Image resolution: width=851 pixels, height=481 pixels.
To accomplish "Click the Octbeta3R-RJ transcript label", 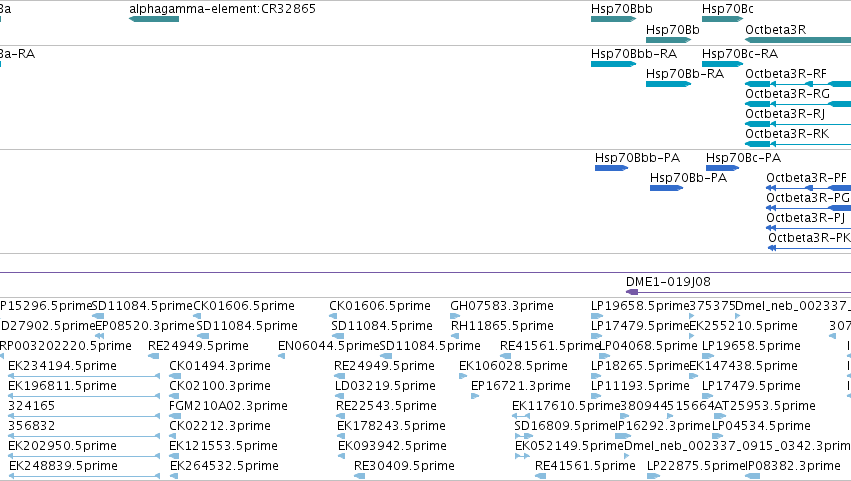I will click(x=785, y=114).
